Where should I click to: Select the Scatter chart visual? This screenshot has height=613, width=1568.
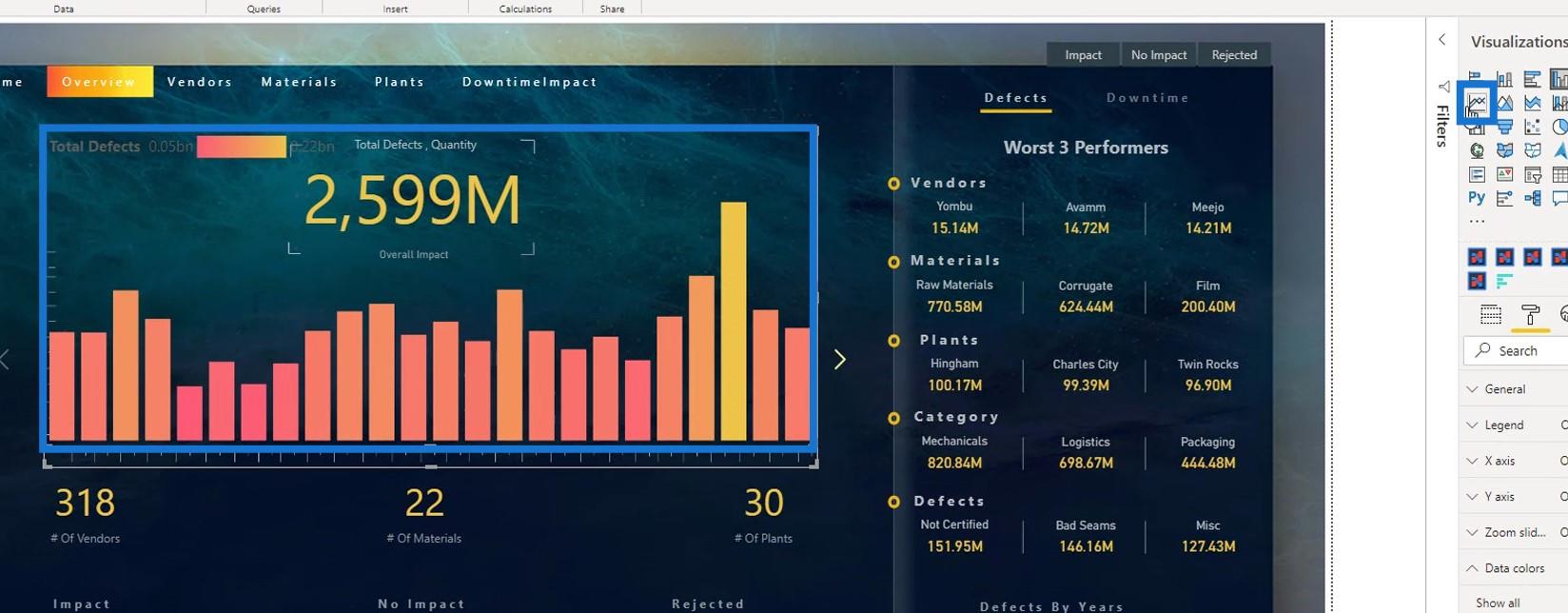(x=1532, y=127)
